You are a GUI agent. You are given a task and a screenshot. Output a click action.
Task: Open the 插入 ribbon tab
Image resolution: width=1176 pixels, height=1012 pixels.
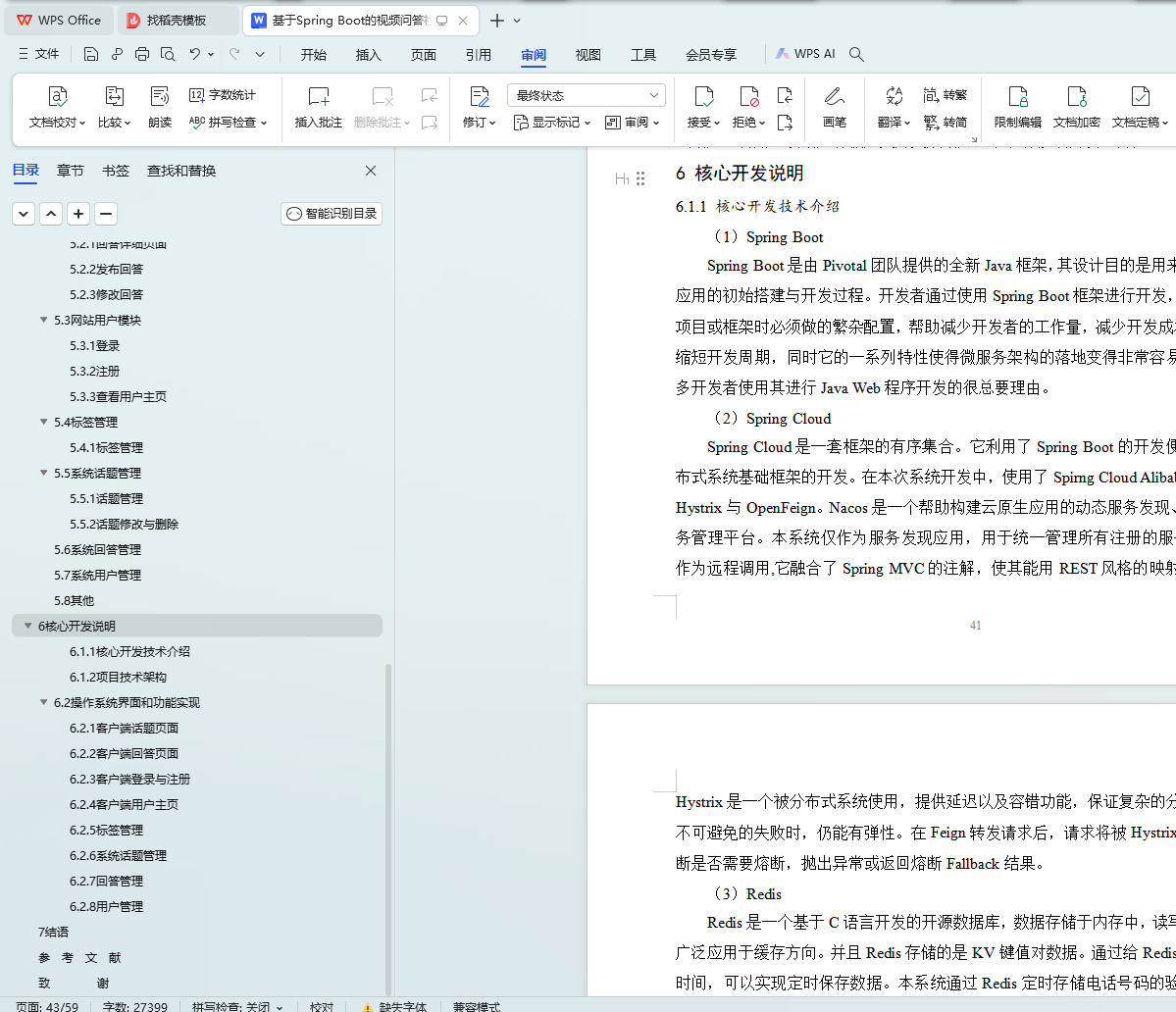click(368, 55)
